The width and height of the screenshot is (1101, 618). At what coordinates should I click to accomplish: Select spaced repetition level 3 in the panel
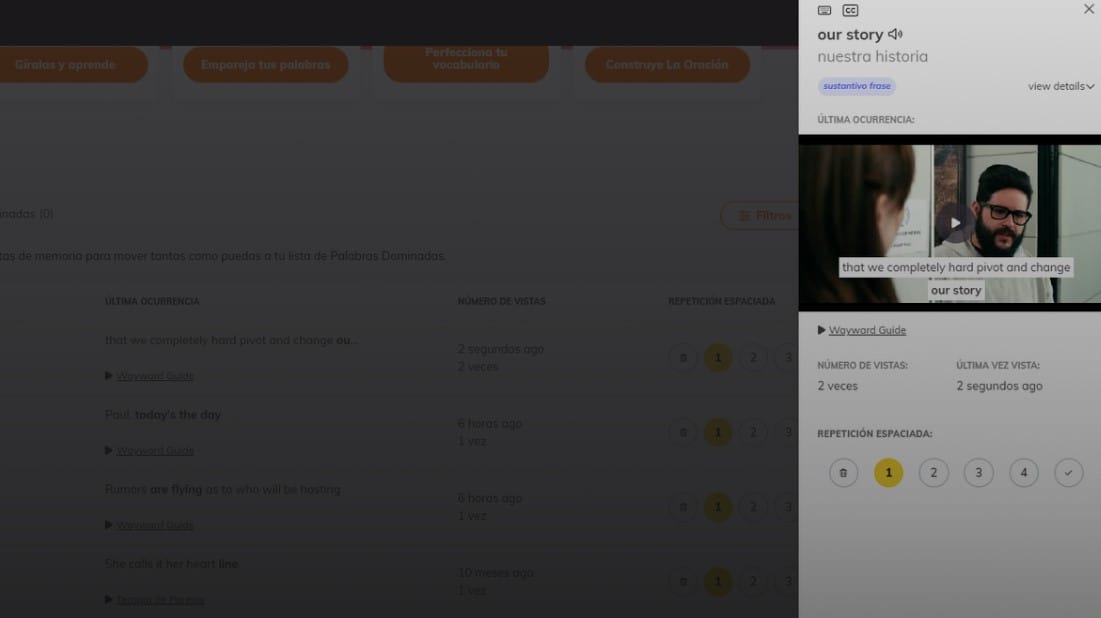pyautogui.click(x=978, y=473)
